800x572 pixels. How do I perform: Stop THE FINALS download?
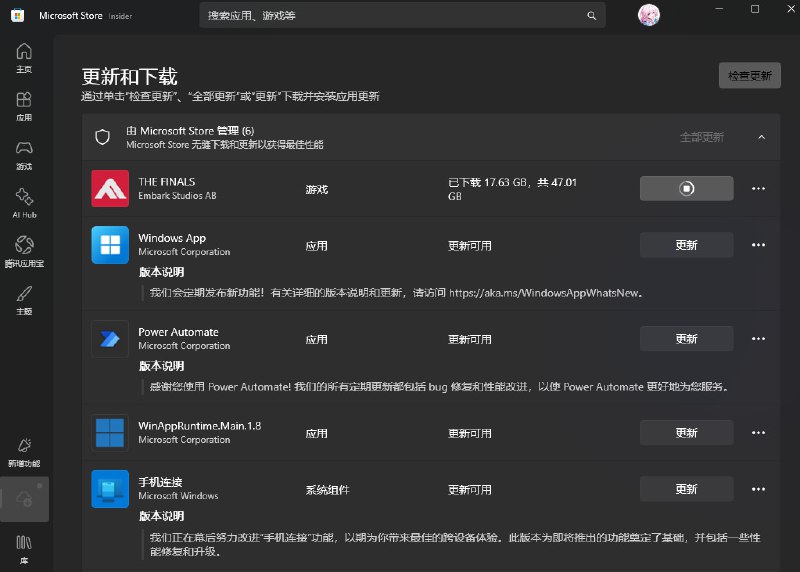(x=687, y=188)
